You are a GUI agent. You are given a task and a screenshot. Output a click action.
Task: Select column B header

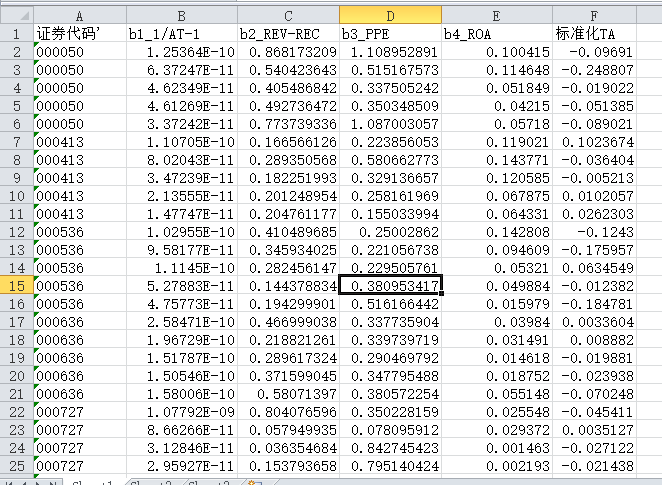pyautogui.click(x=182, y=16)
